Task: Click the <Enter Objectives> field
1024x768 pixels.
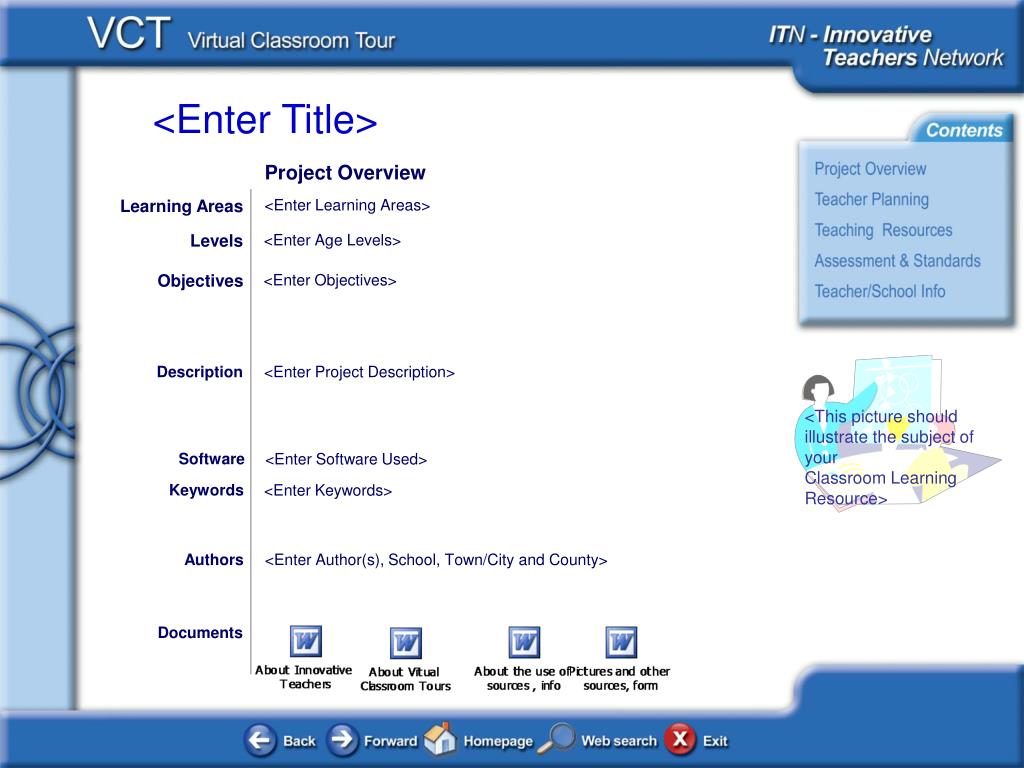Action: 330,281
